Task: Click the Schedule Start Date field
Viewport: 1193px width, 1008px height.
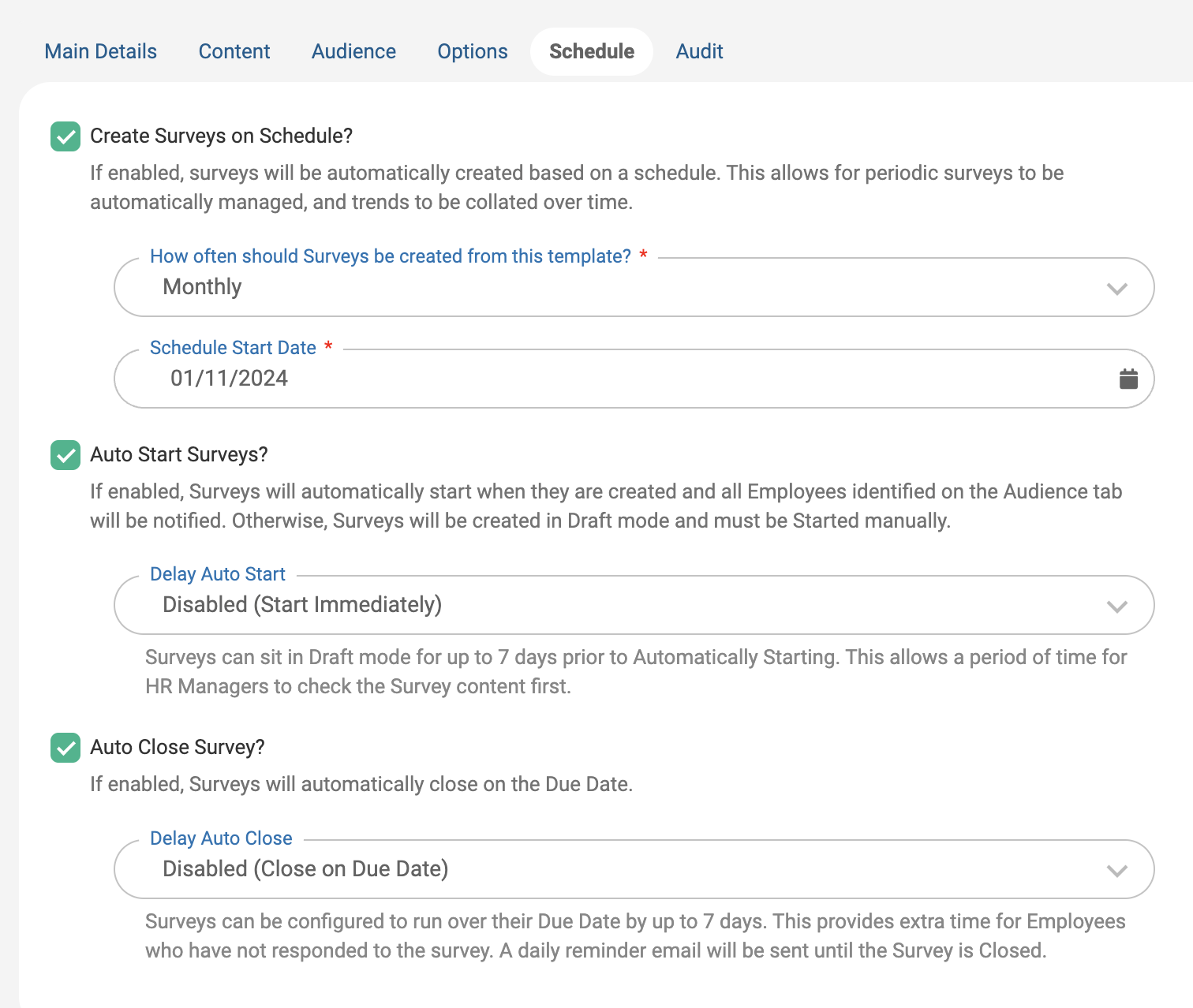Action: pos(634,379)
